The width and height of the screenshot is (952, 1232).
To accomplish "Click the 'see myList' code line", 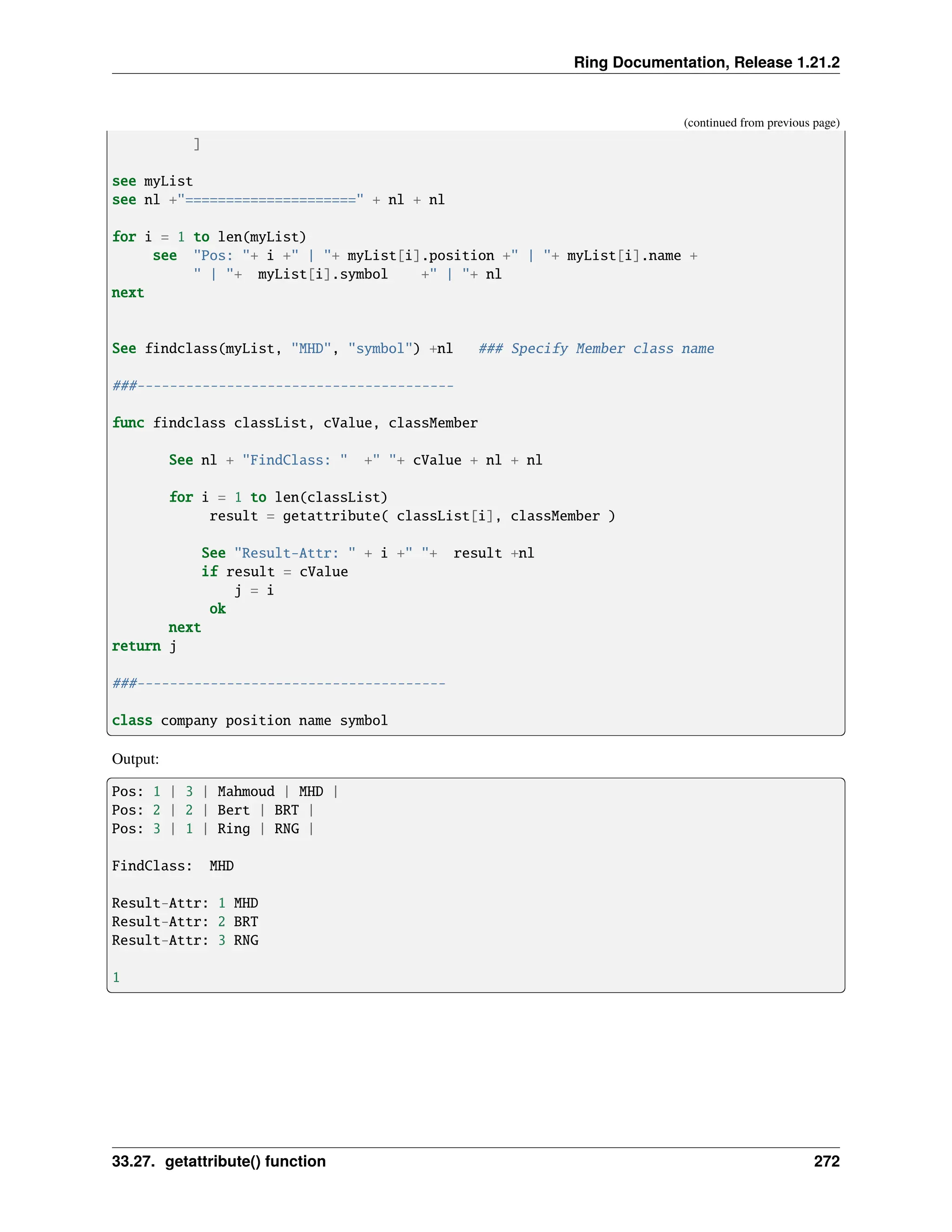I will (x=152, y=181).
